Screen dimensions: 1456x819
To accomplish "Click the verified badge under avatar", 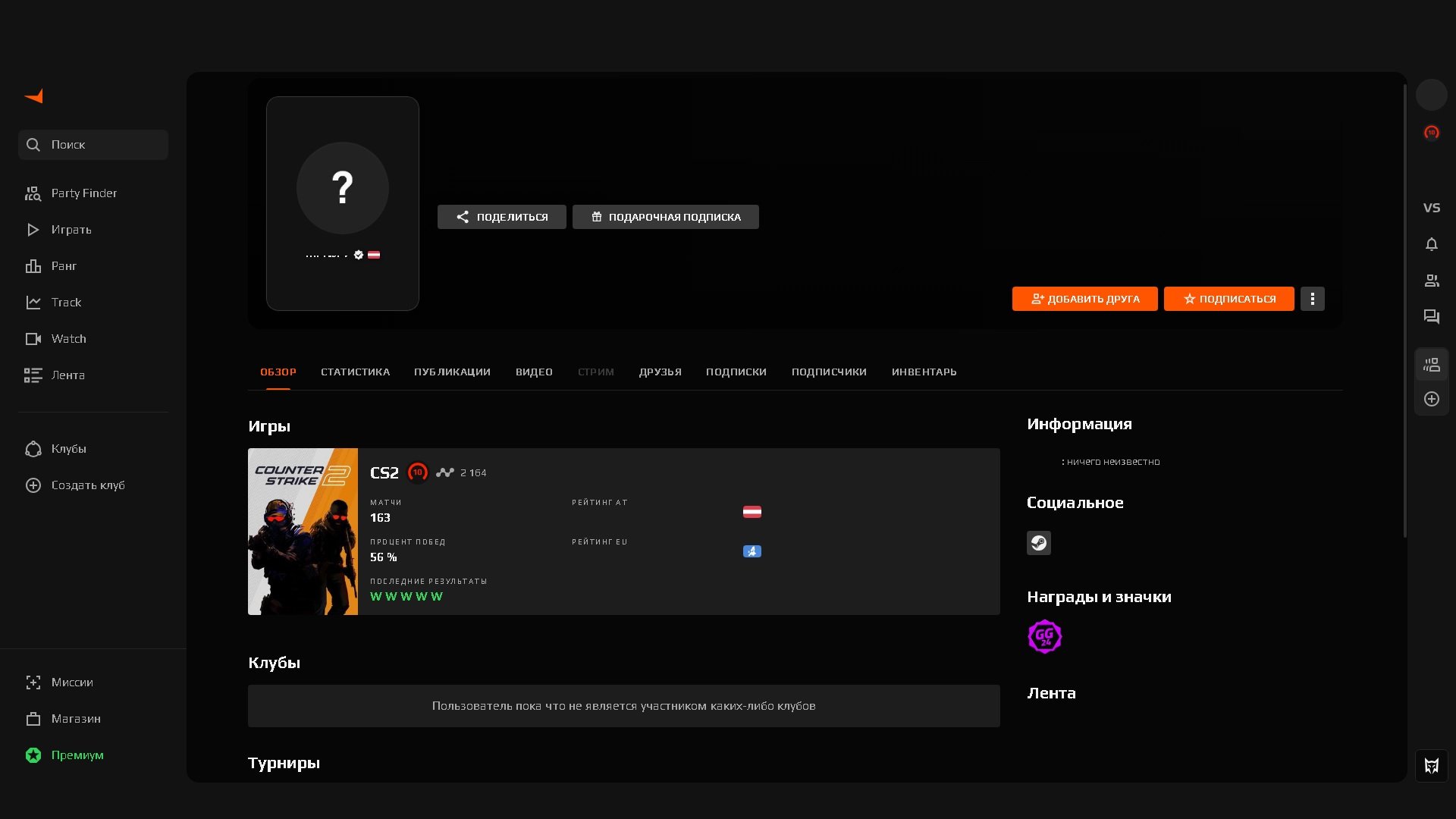I will click(x=359, y=256).
